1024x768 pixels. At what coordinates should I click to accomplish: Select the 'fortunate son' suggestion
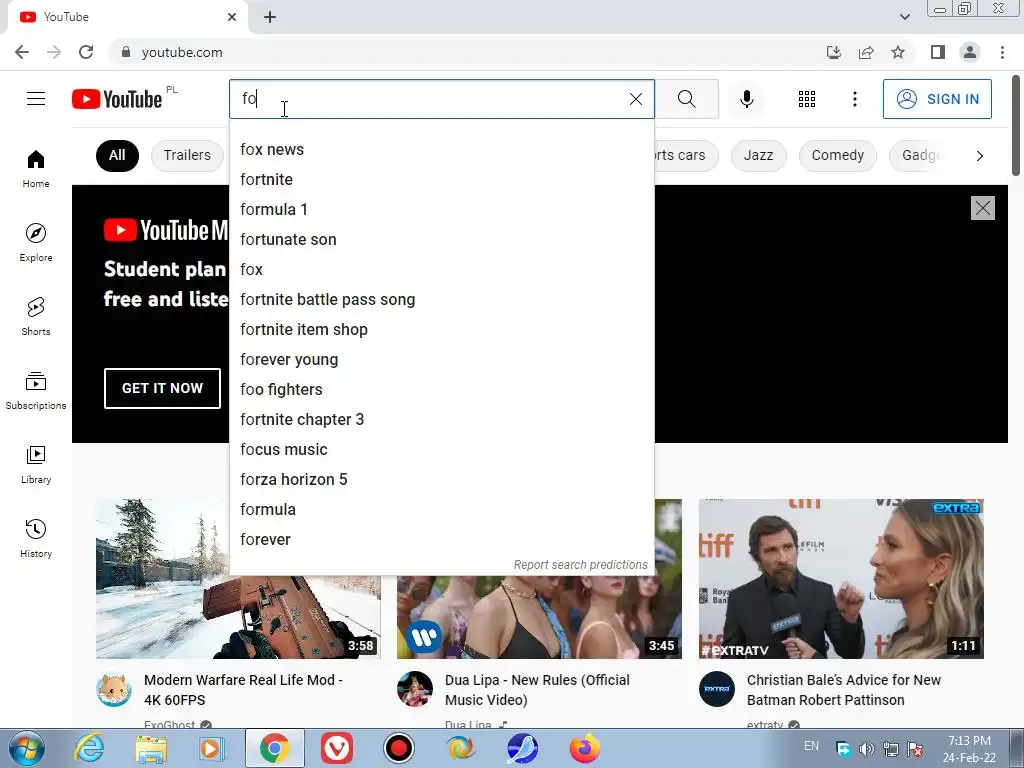click(x=441, y=240)
